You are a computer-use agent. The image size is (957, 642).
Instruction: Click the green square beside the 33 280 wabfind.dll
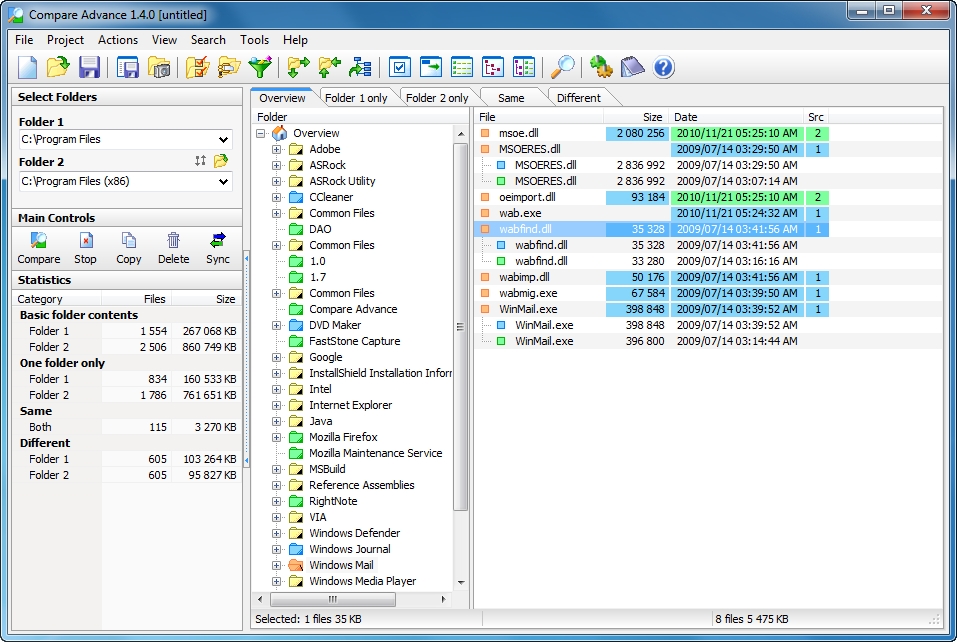tap(501, 261)
